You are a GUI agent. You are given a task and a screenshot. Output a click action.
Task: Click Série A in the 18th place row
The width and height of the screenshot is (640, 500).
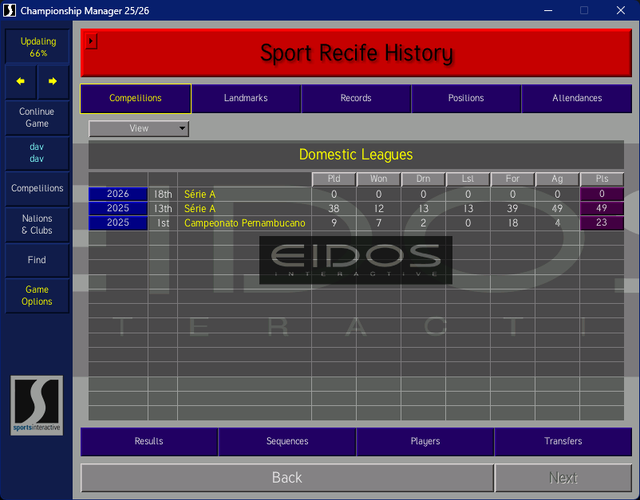tap(200, 194)
